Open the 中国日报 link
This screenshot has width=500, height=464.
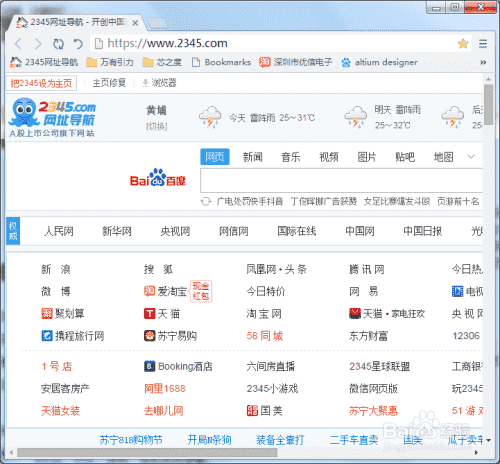pyautogui.click(x=423, y=231)
